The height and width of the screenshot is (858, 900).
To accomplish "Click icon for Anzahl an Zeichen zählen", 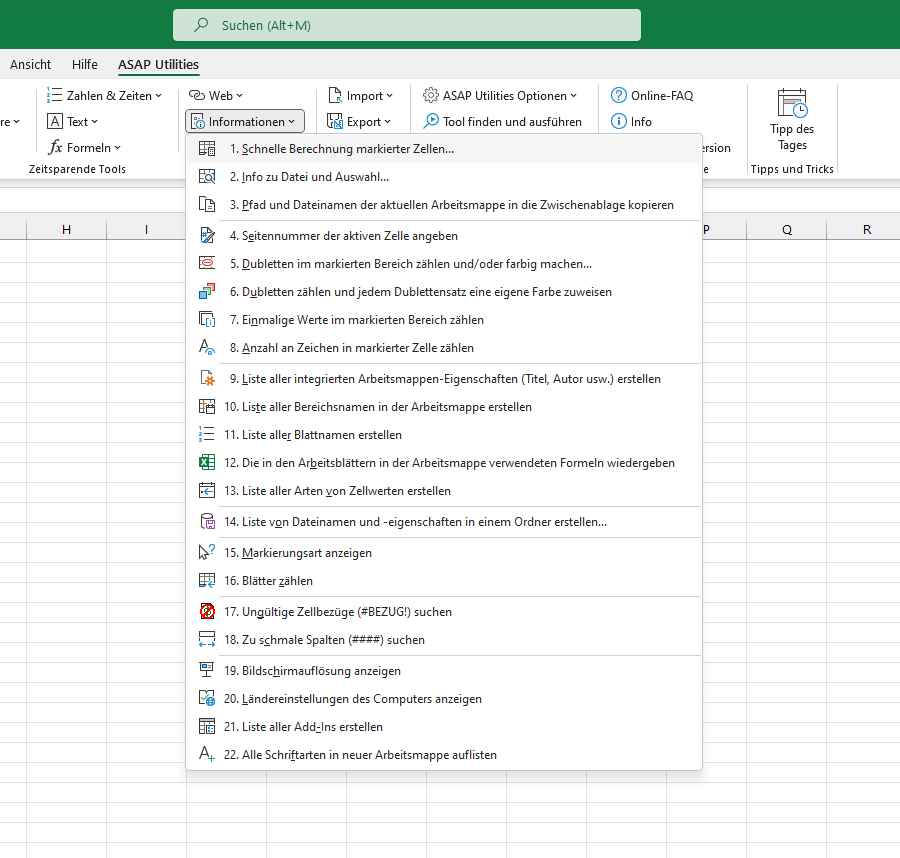I will coord(207,348).
